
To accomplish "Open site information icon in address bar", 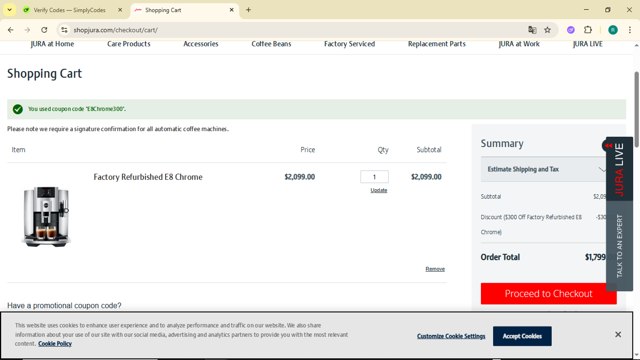I will click(x=64, y=30).
